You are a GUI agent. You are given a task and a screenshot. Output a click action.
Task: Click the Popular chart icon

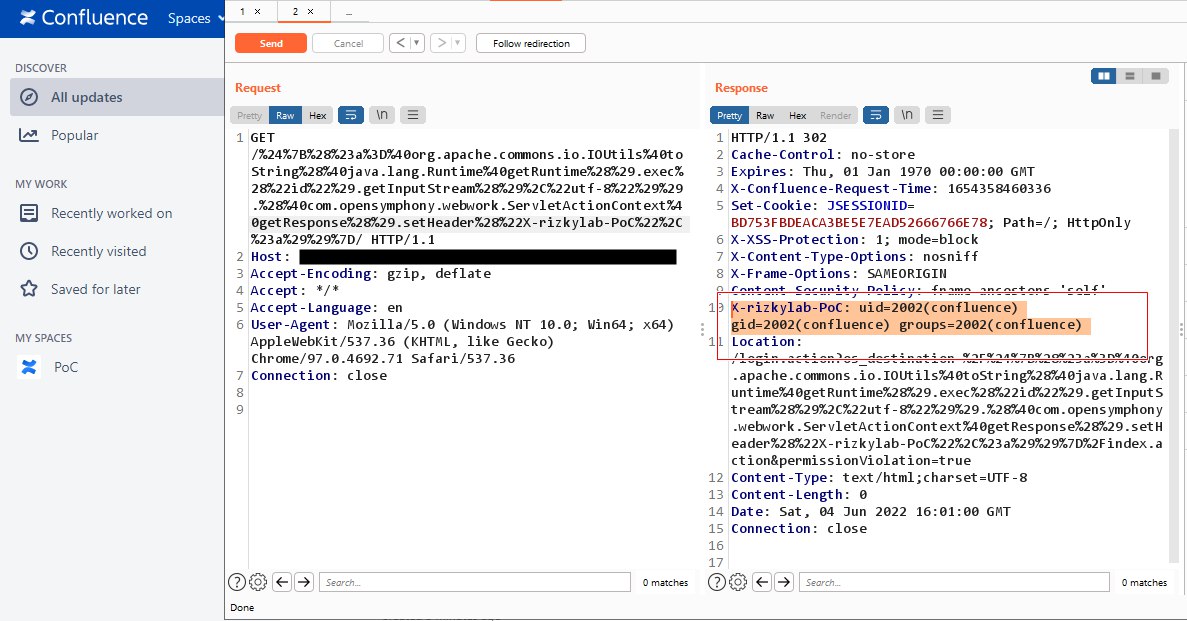tap(29, 135)
